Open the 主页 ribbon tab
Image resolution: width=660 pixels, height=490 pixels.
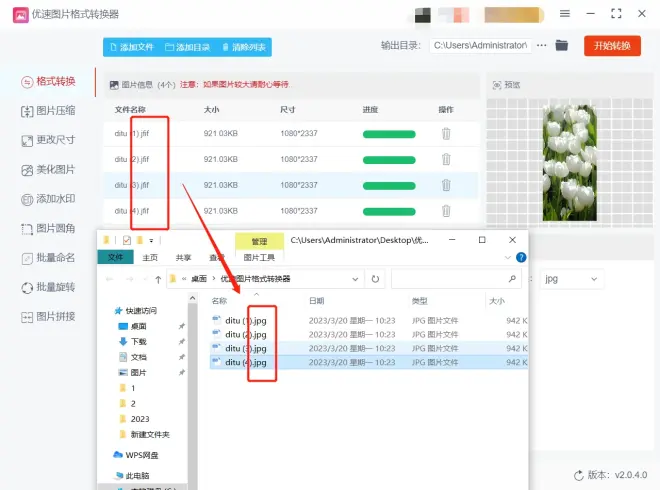click(x=150, y=257)
